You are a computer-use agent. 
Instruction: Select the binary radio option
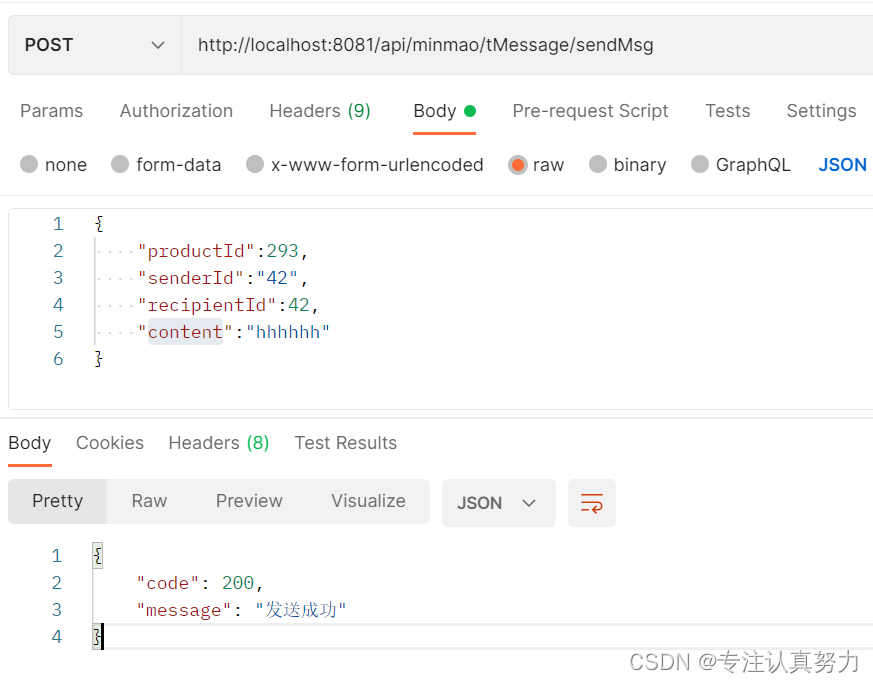[x=598, y=164]
